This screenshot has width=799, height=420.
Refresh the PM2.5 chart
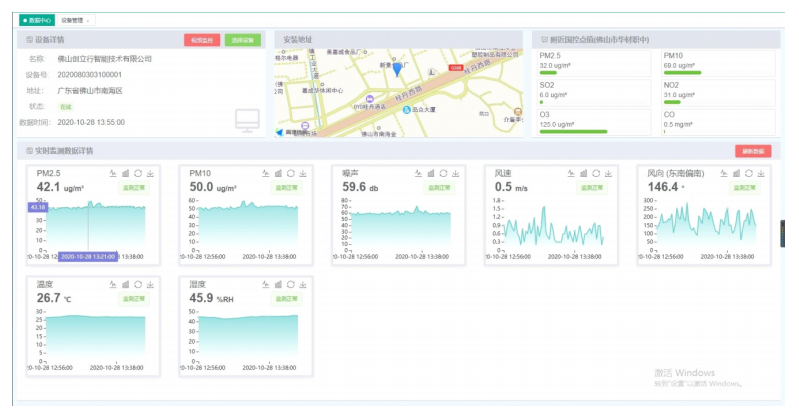pos(138,173)
